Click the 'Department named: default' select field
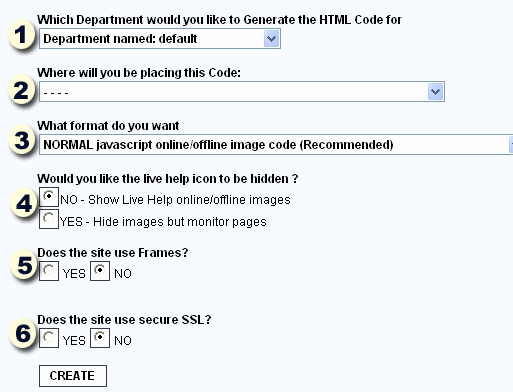The image size is (513, 392). click(x=160, y=39)
